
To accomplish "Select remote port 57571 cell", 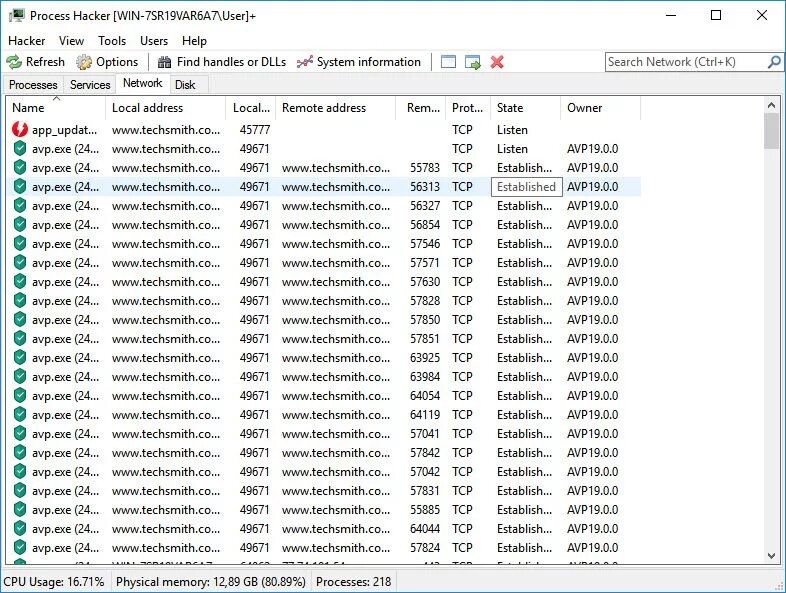I will [x=425, y=263].
